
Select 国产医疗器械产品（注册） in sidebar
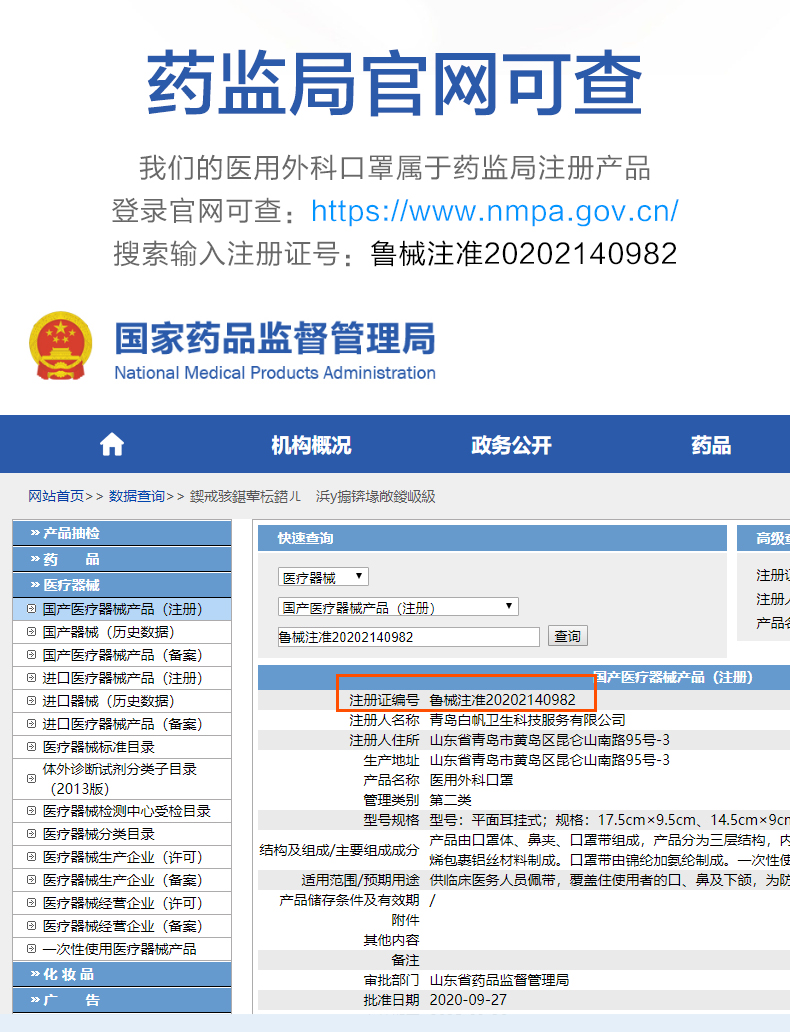(x=122, y=609)
